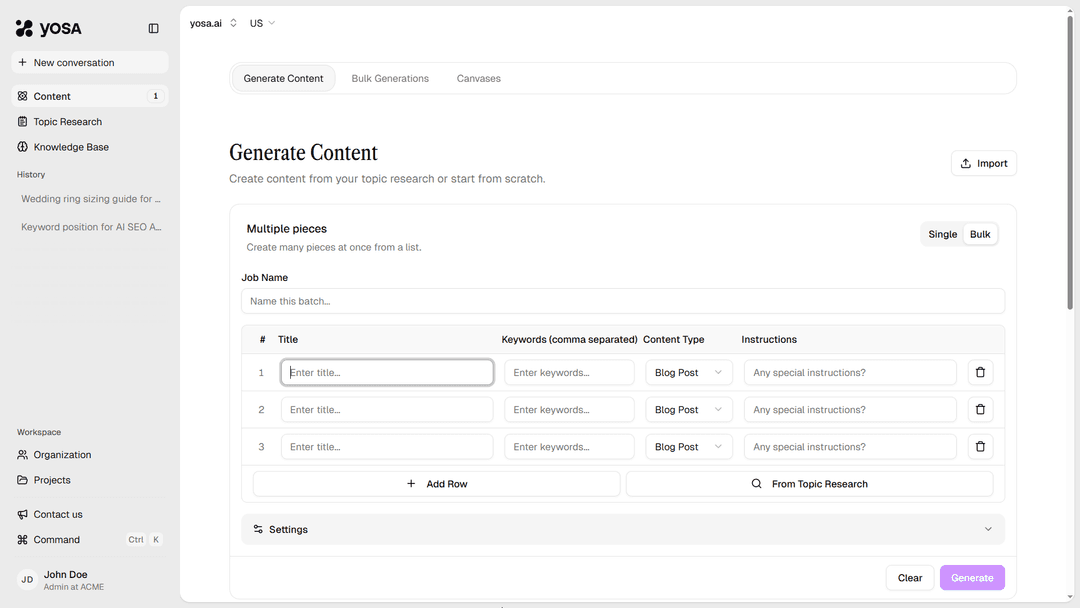Viewport: 1080px width, 608px height.
Task: Open the Knowledge Base section
Action: pyautogui.click(x=68, y=146)
